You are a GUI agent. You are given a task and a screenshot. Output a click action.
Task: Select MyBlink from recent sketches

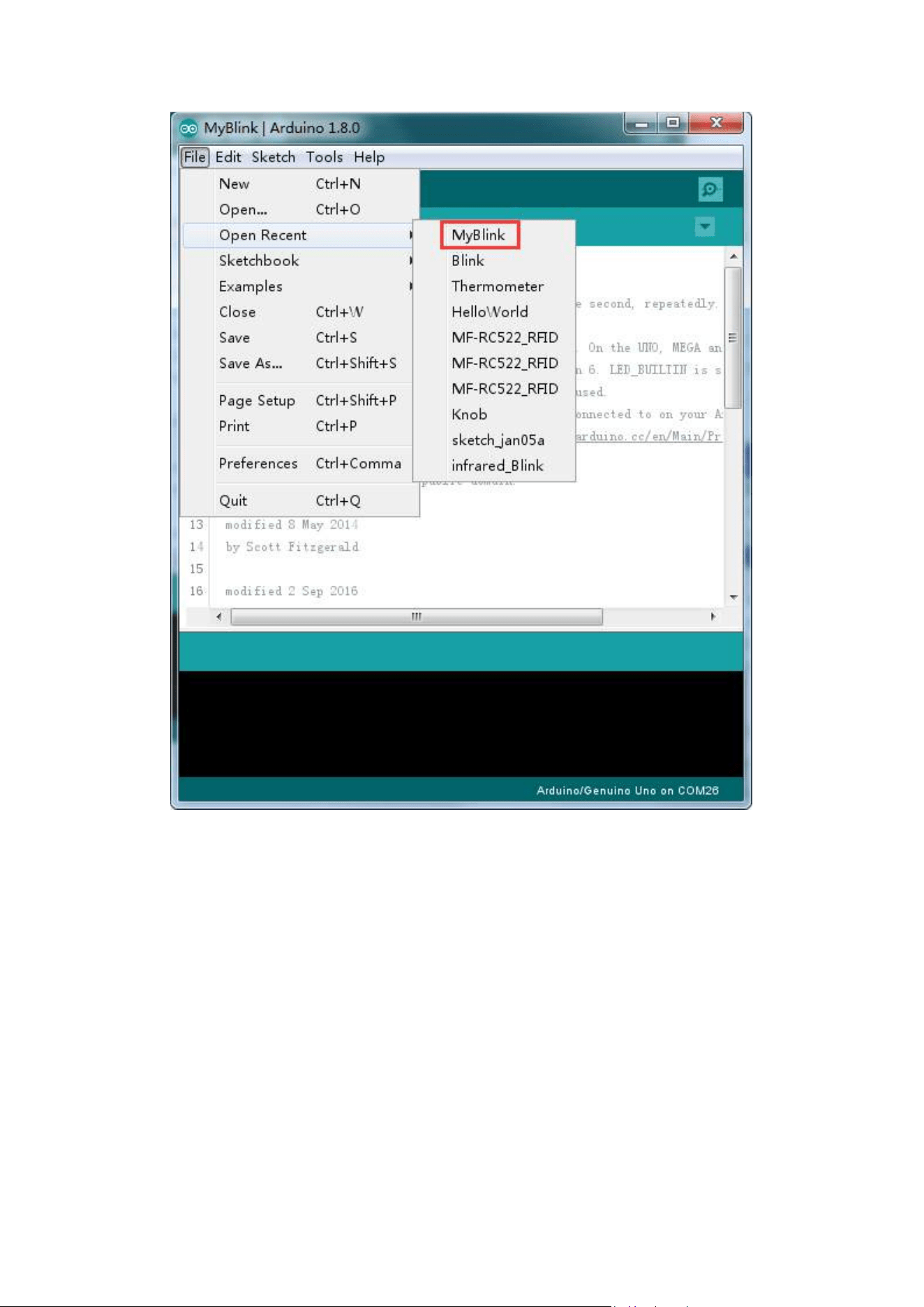480,235
